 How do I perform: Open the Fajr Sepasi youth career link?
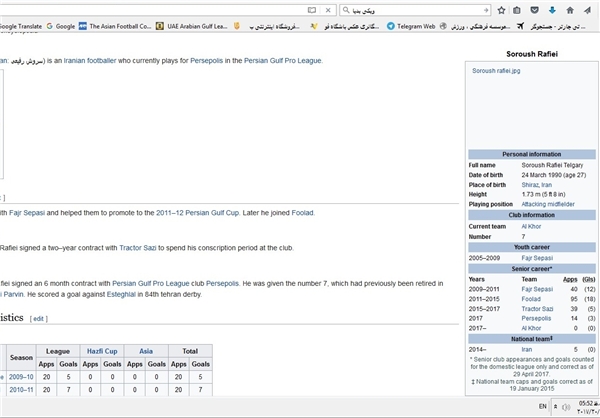[537, 258]
